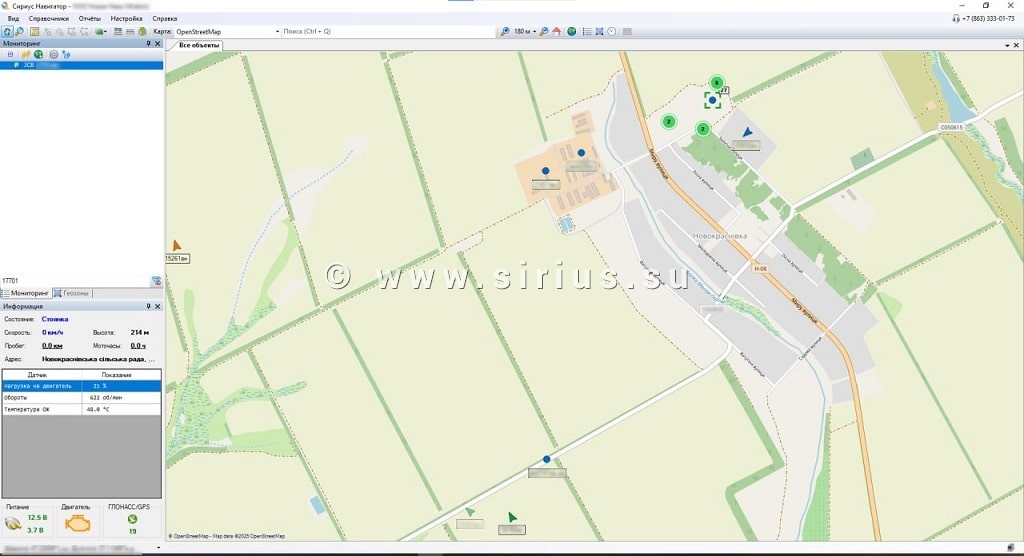This screenshot has height=556, width=1024.
Task: Open the Отчёты menu
Action: 90,19
